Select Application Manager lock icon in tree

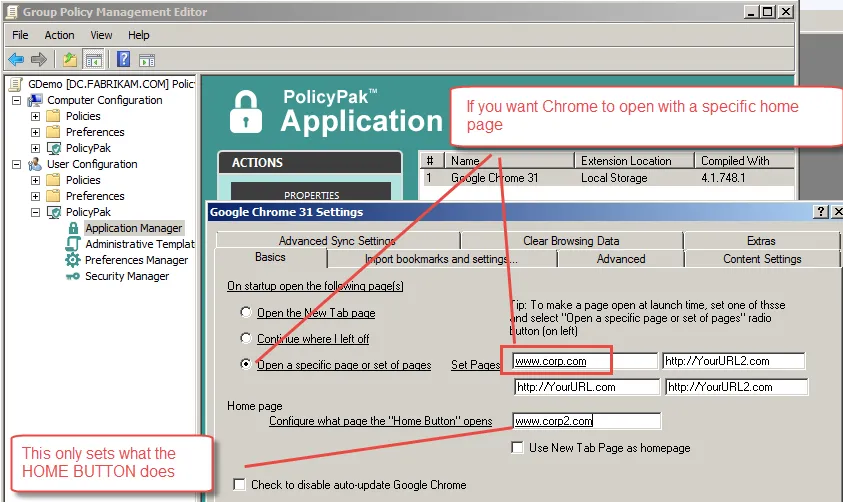tap(72, 228)
